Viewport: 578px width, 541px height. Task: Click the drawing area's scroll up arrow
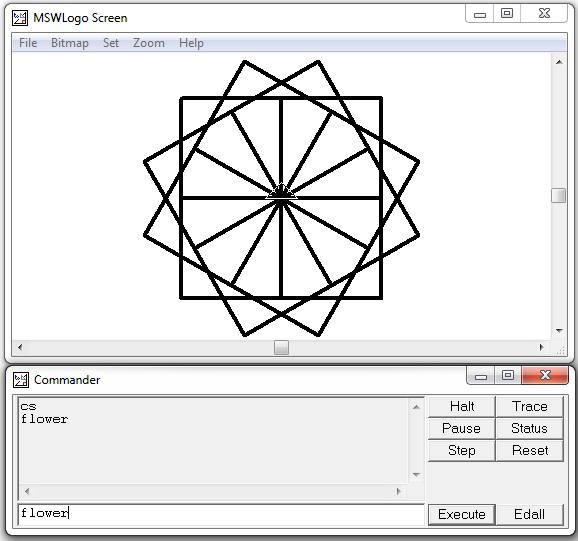point(559,62)
